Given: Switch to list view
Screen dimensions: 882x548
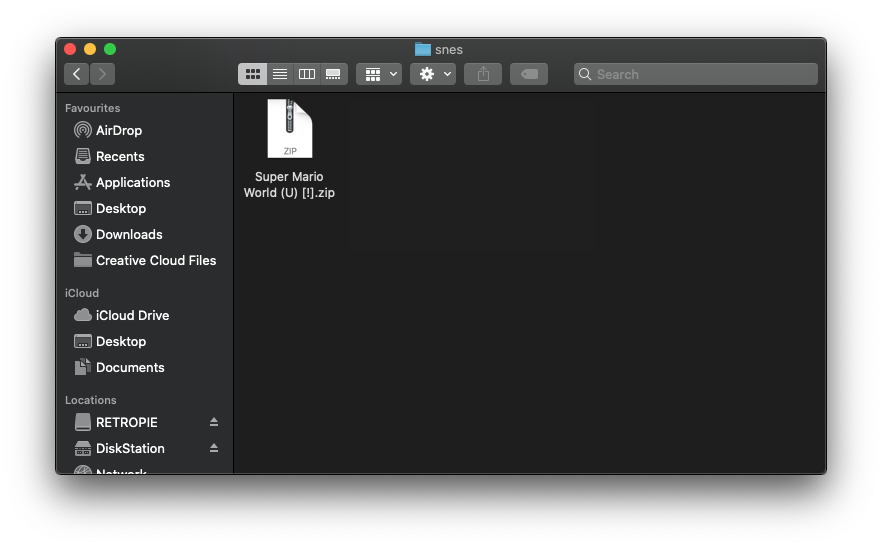Looking at the screenshot, I should 280,74.
